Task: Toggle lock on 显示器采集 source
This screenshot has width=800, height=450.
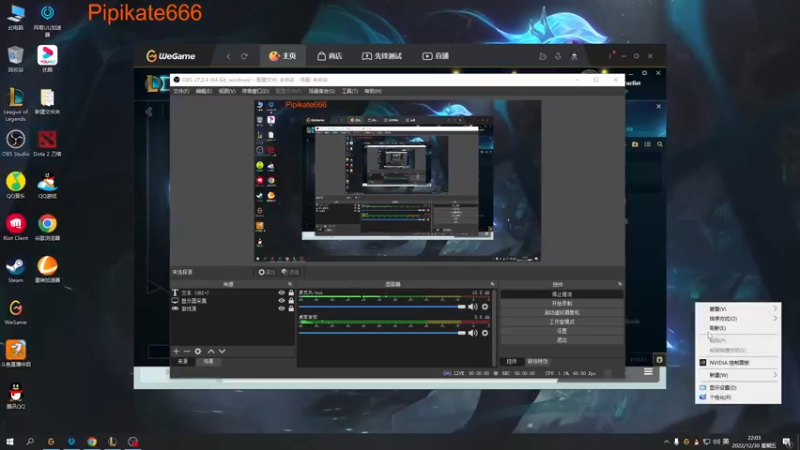Action: coord(291,301)
